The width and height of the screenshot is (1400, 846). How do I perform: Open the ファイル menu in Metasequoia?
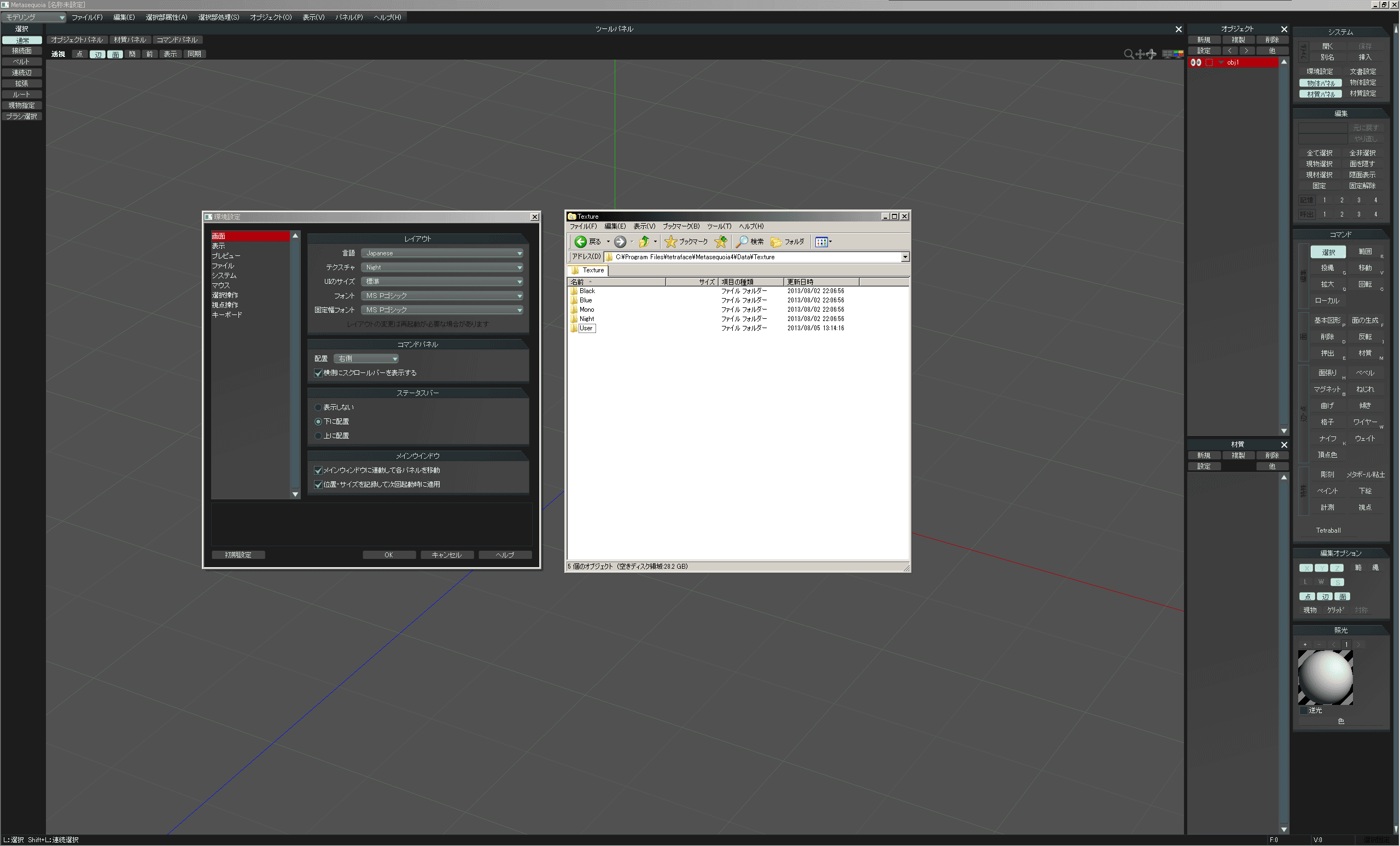point(87,17)
